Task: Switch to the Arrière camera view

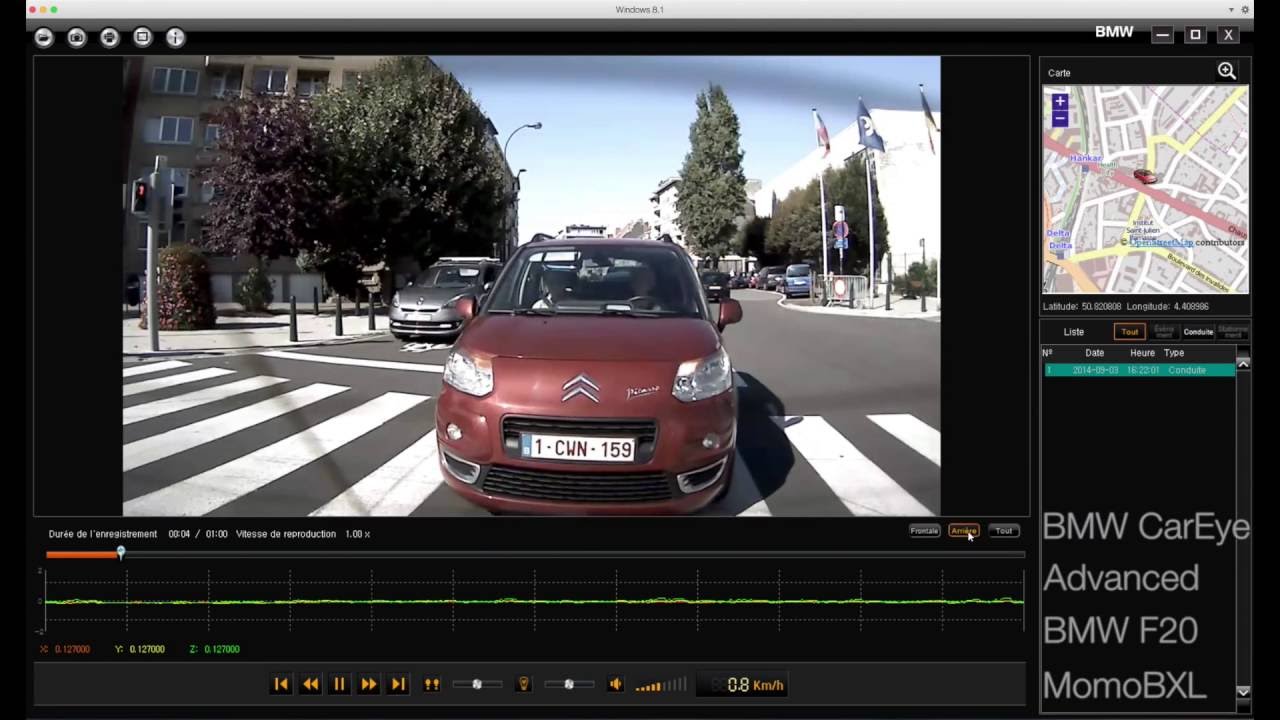Action: pos(963,531)
